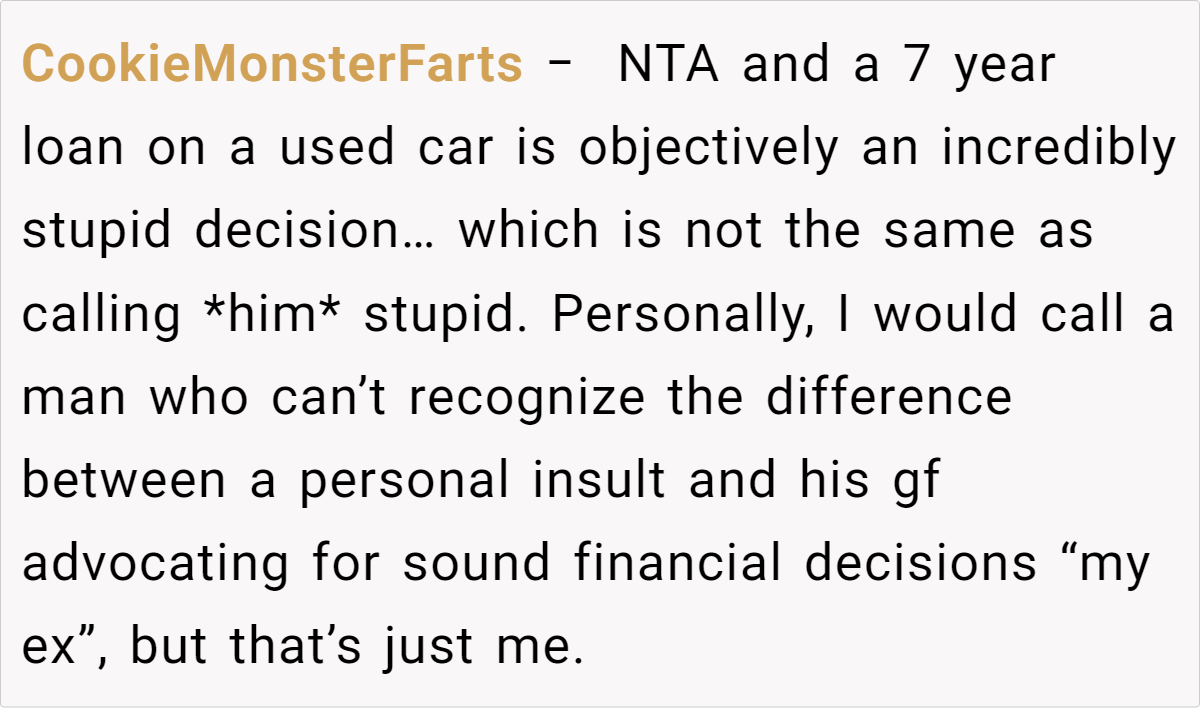Screen dimensions: 1200x708
Task: Click the word 'sound' in last lines
Action: (x=476, y=564)
